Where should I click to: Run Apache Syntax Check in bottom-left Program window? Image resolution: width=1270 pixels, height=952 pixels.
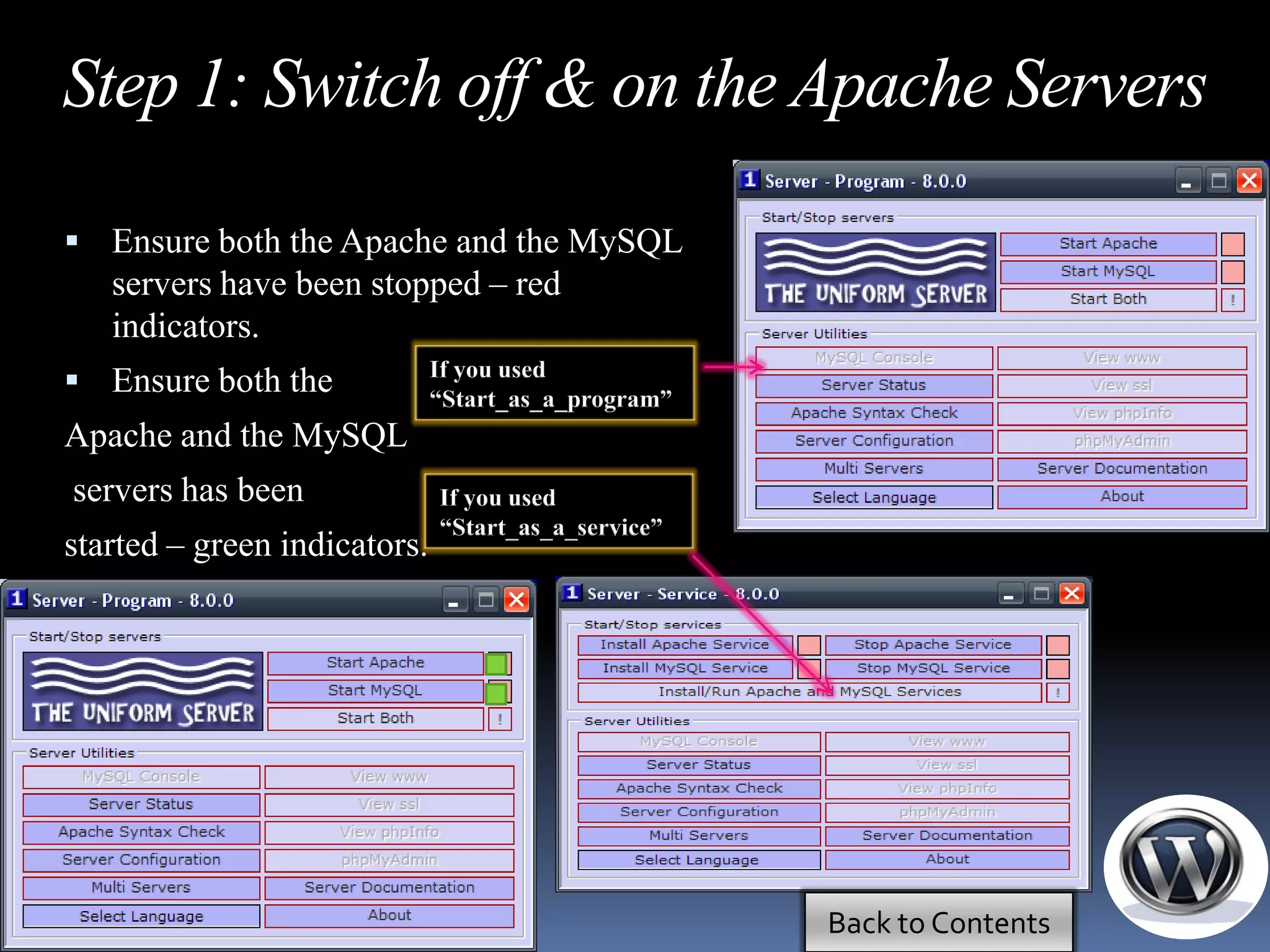click(x=141, y=832)
